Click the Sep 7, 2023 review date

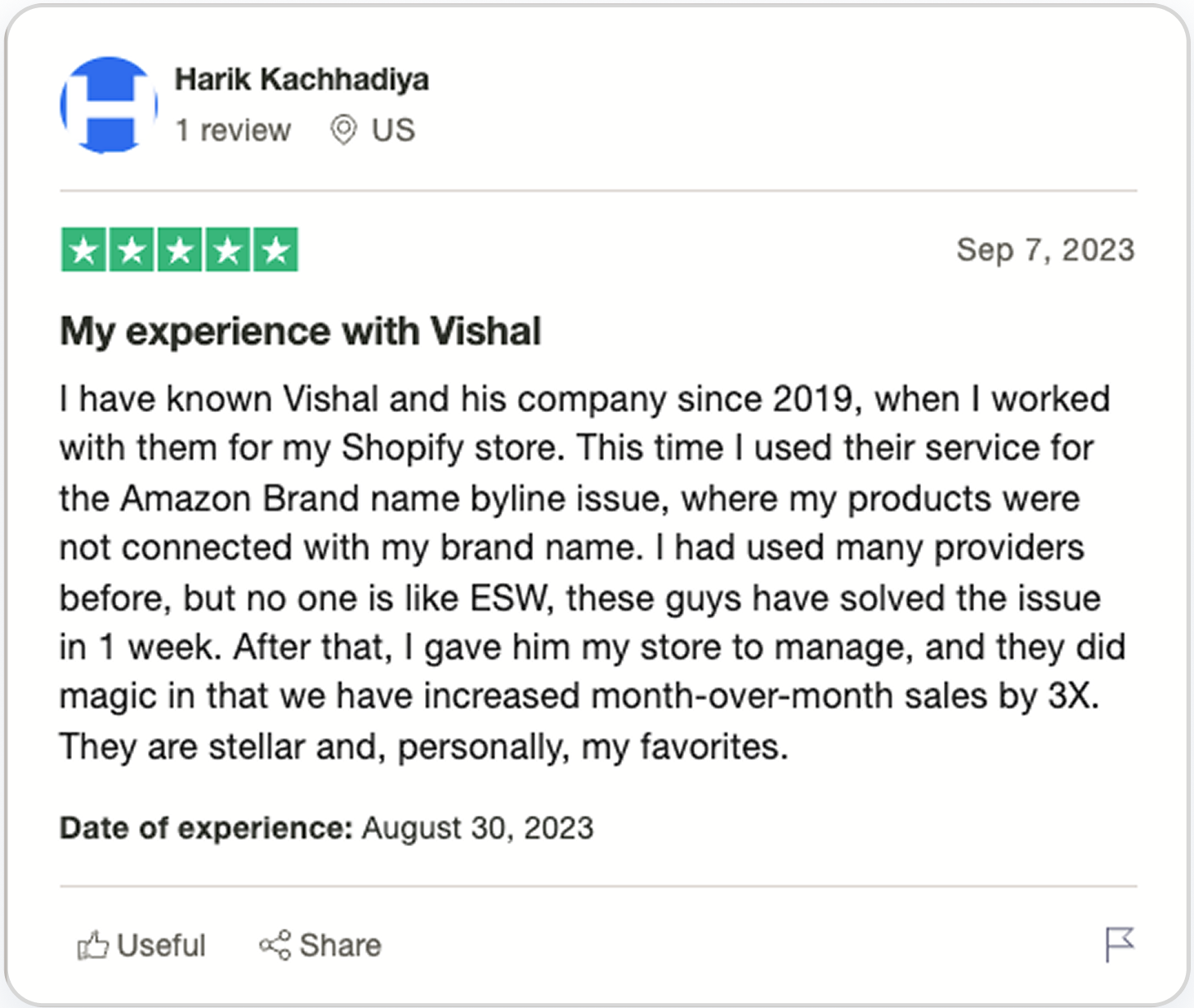pyautogui.click(x=1046, y=249)
